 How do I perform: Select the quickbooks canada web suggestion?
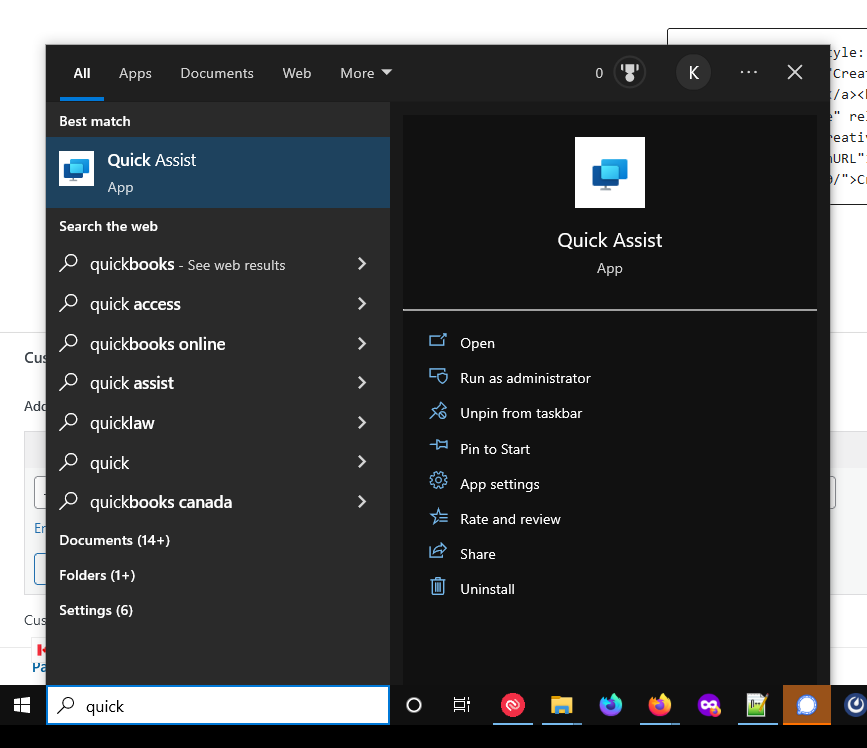pyautogui.click(x=218, y=502)
